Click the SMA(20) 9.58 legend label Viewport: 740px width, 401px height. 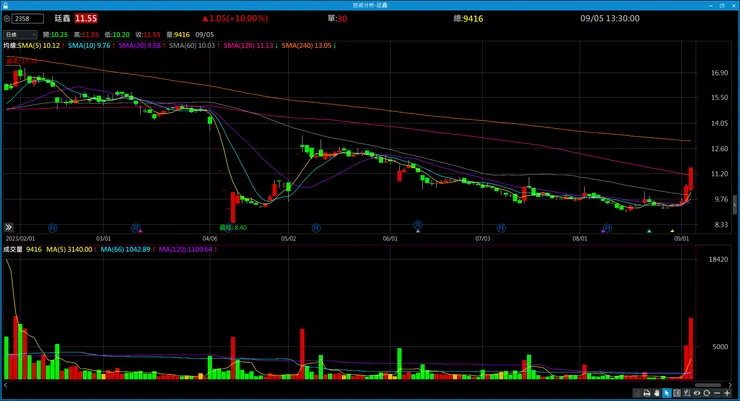tap(142, 46)
